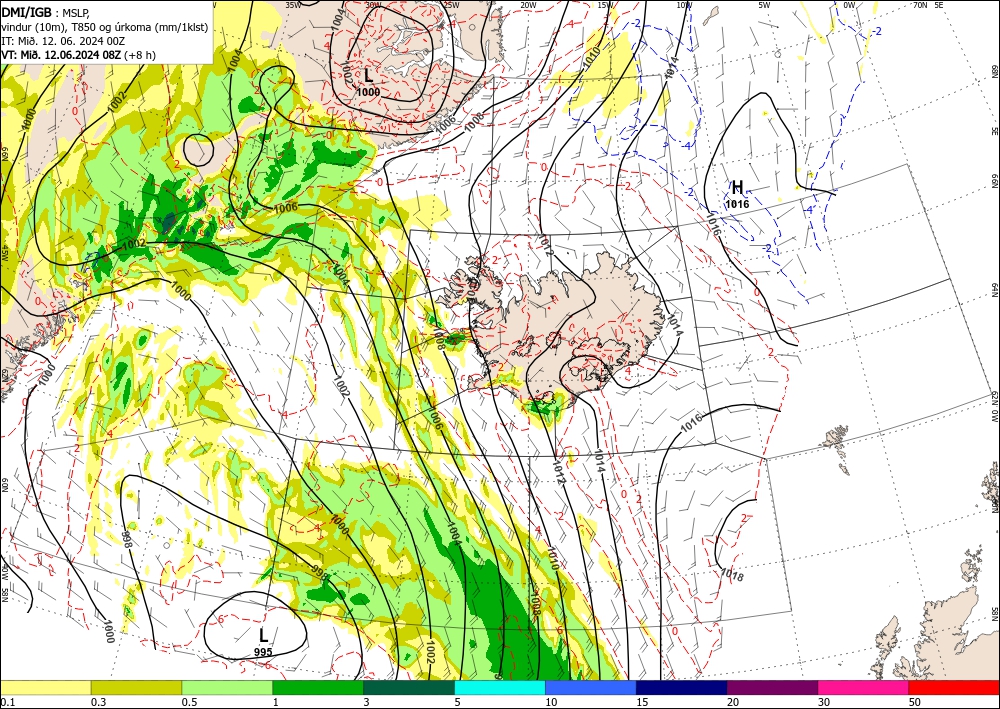Click the "VT: Mið. 12.06.2024 08Z (+8 h)" line
The image size is (1000, 709).
pos(78,55)
